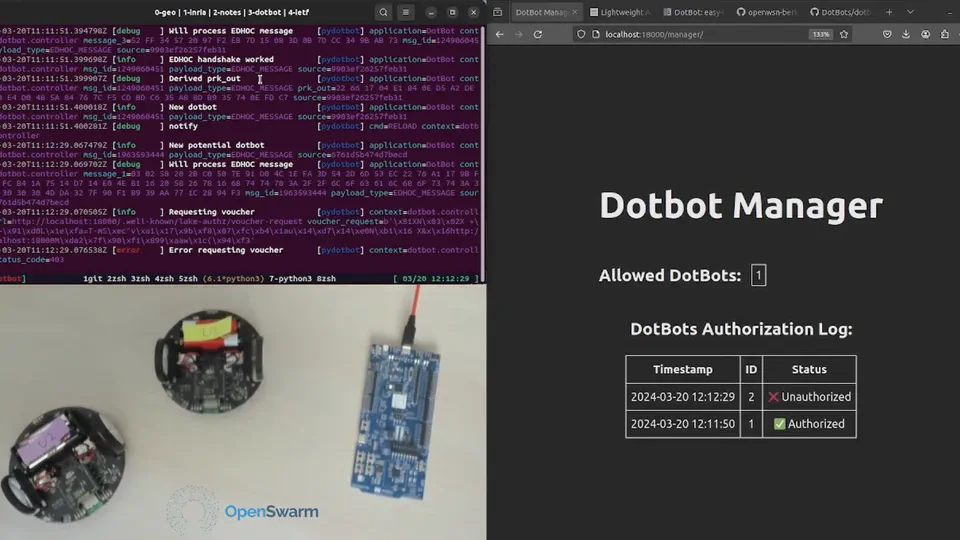Image resolution: width=960 pixels, height=540 pixels.
Task: Select the Status column header
Action: click(x=809, y=369)
